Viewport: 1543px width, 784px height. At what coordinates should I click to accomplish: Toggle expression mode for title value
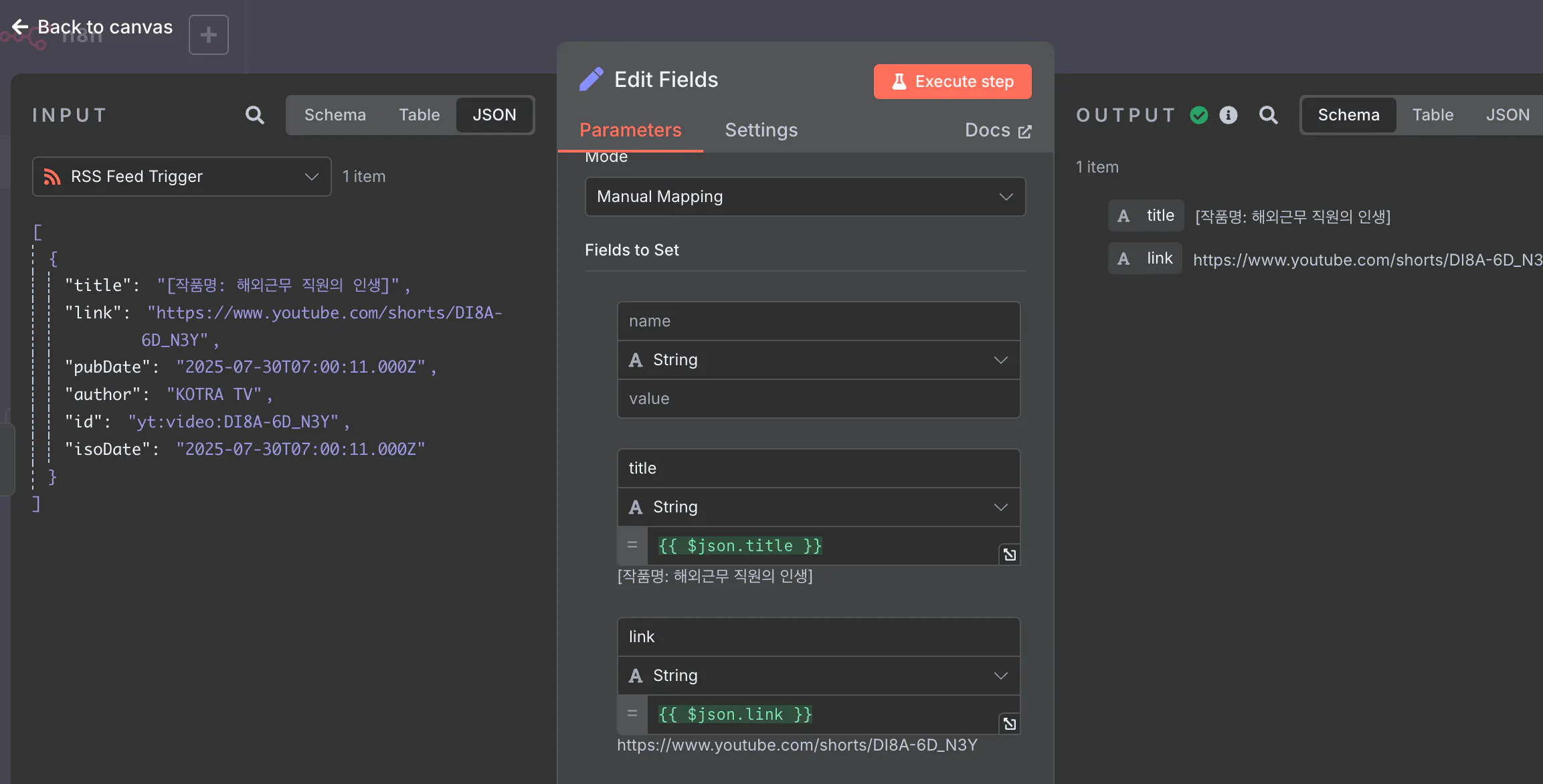pos(632,546)
